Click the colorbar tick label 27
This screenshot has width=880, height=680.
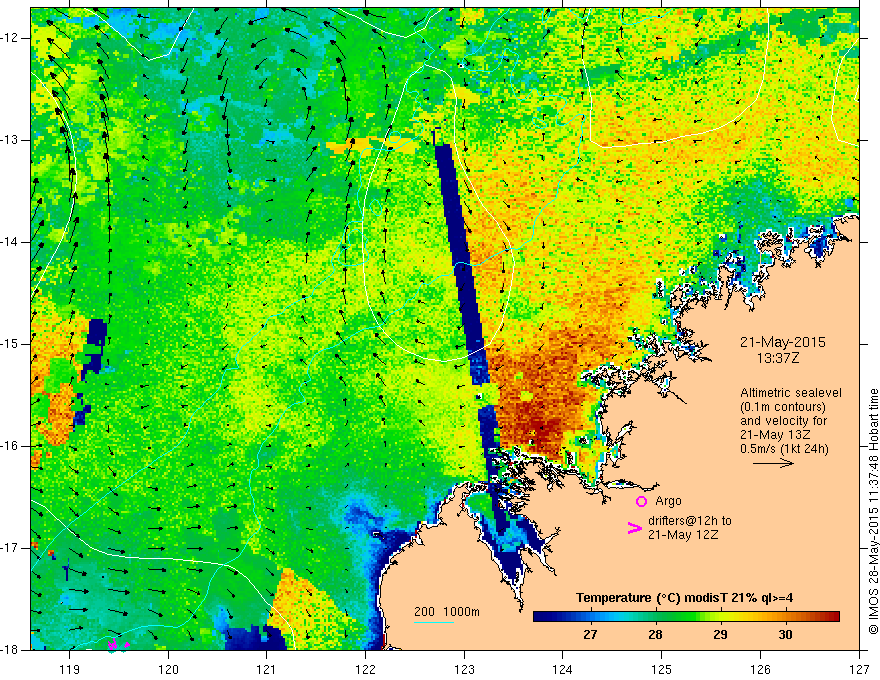point(590,635)
